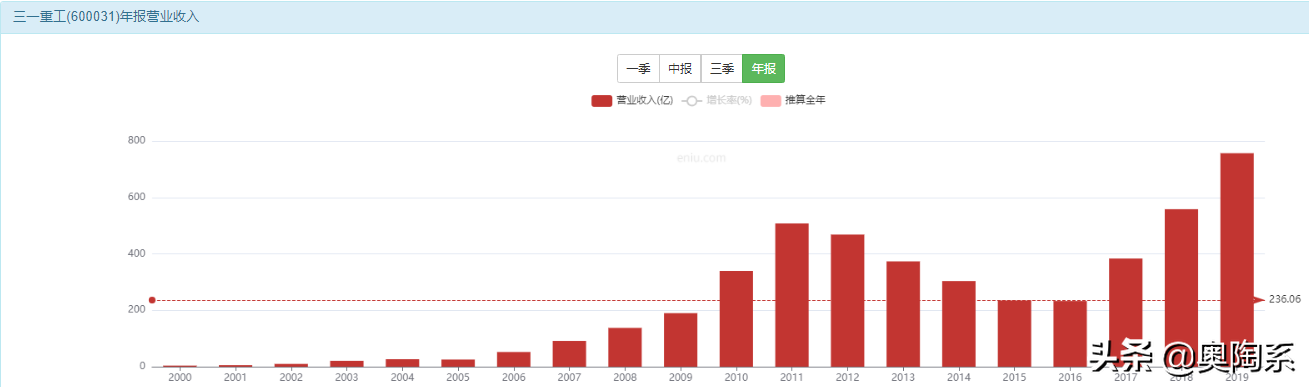
Task: Toggle 增长率(%) legend series
Action: (717, 100)
